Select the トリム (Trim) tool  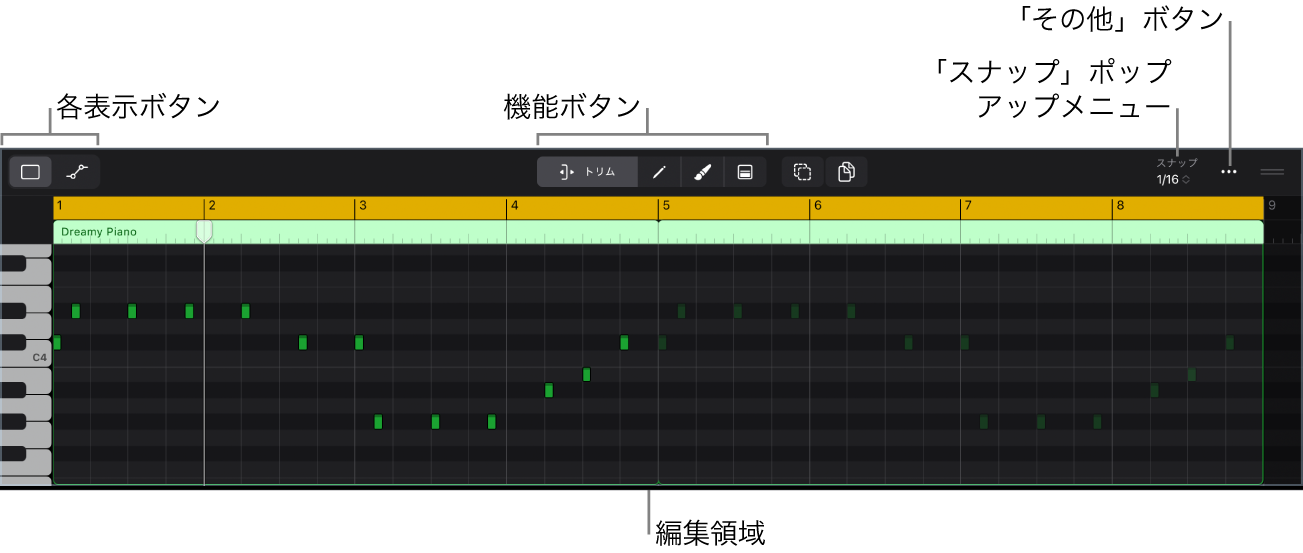588,172
